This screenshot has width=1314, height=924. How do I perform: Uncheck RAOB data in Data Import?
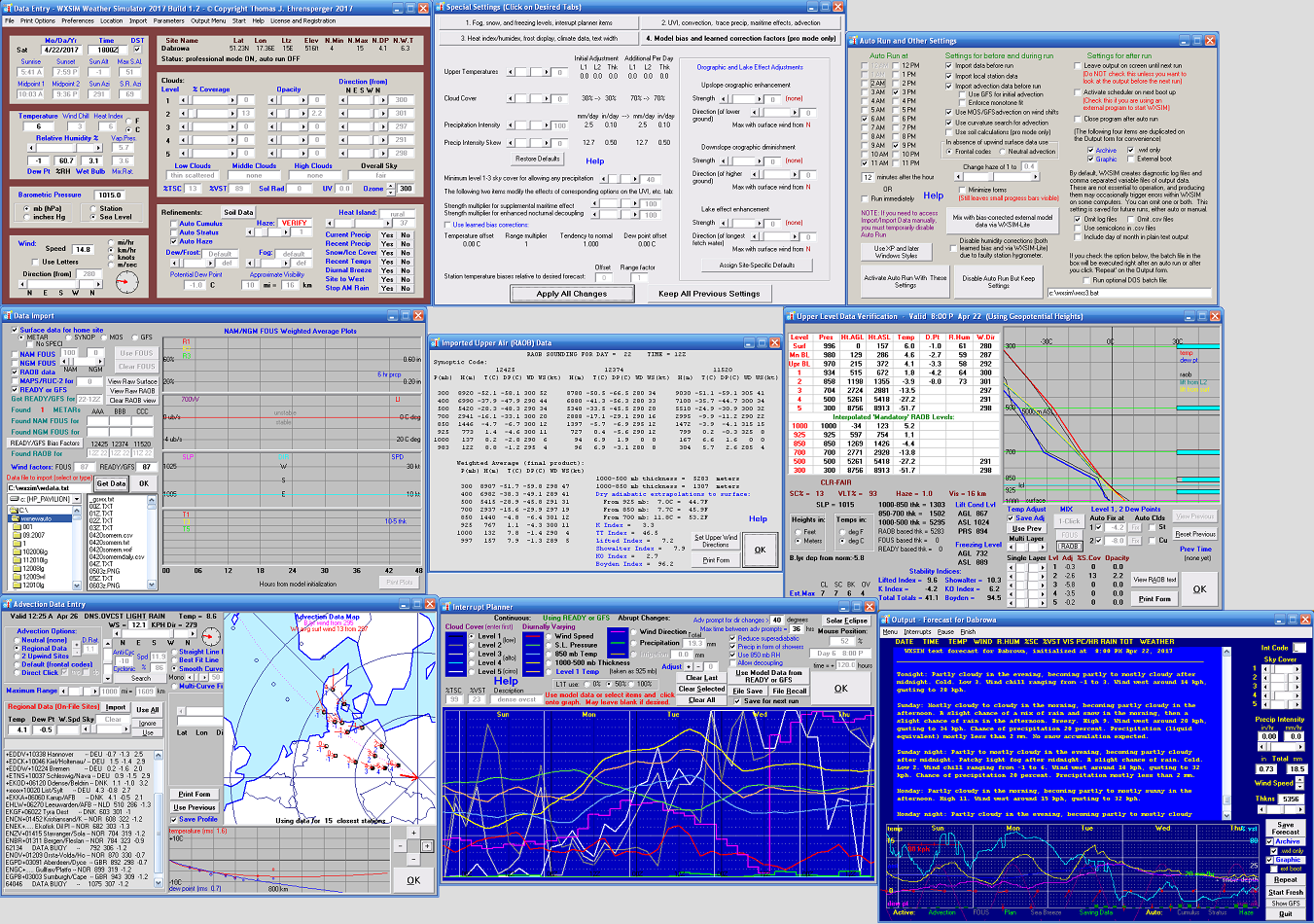click(15, 372)
